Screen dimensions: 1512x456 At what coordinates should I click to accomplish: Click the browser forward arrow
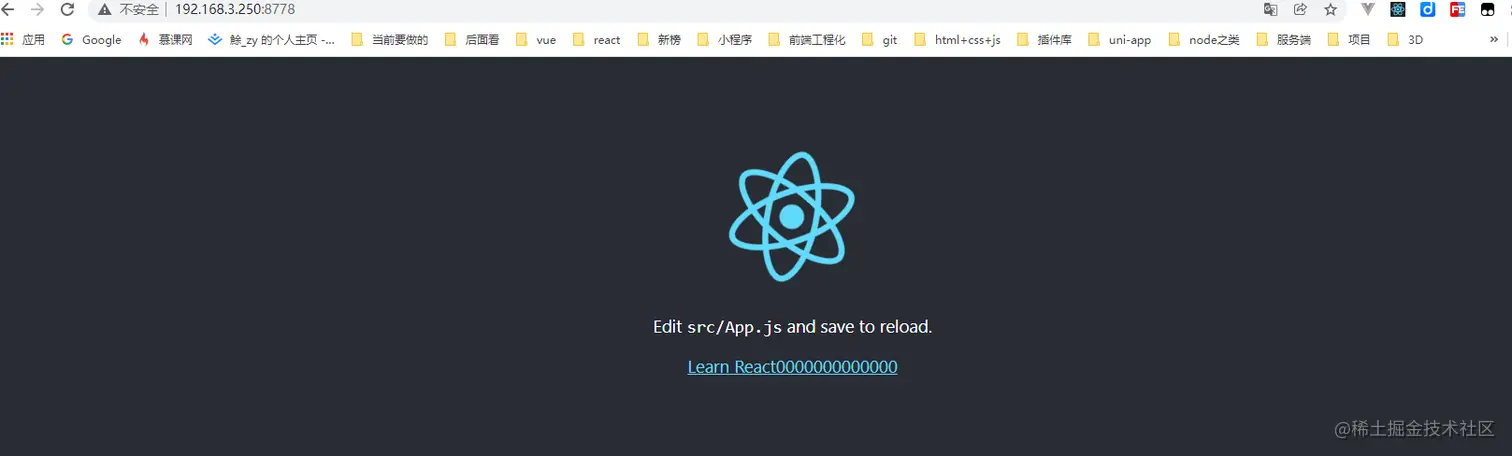37,9
